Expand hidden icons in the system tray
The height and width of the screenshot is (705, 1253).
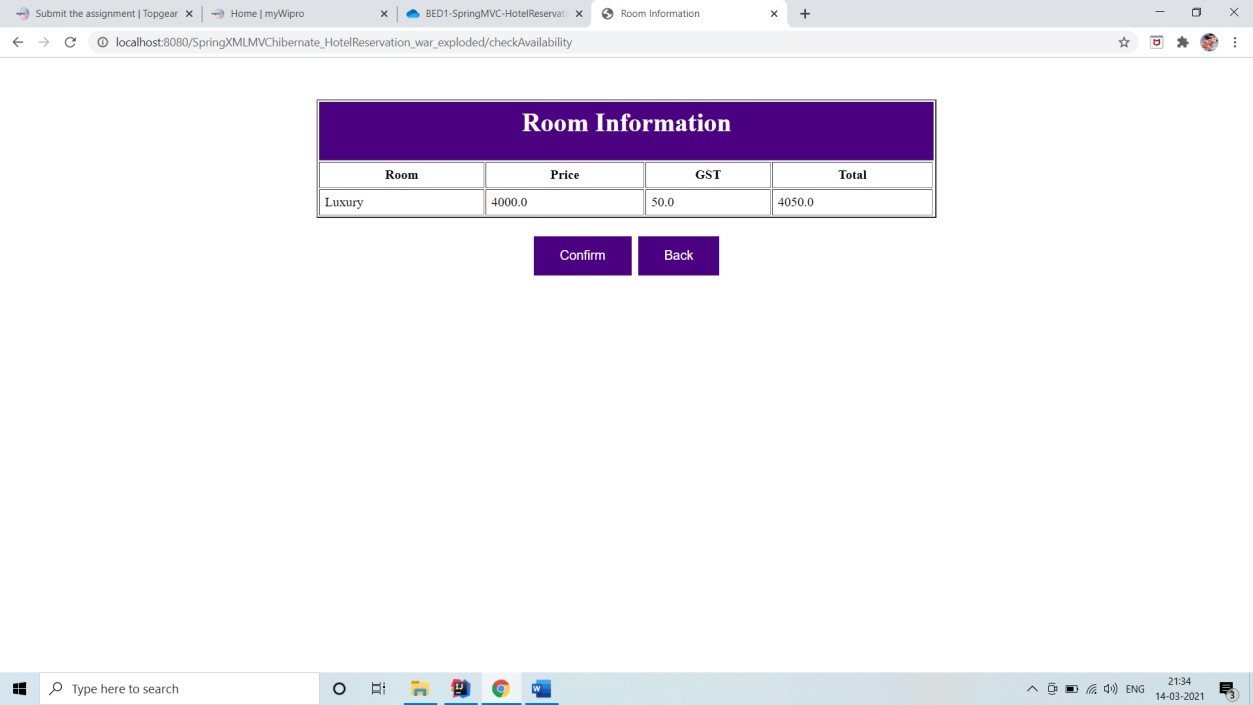pos(1031,688)
